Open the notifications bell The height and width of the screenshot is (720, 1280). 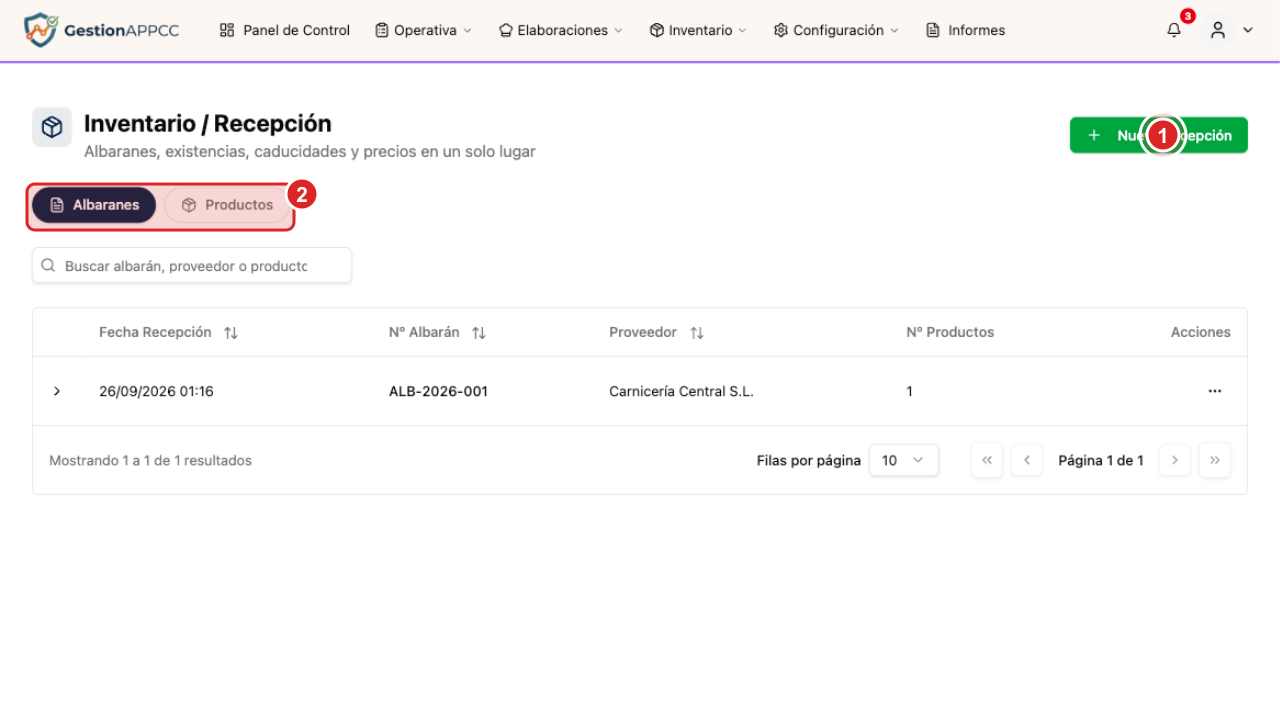coord(1174,30)
